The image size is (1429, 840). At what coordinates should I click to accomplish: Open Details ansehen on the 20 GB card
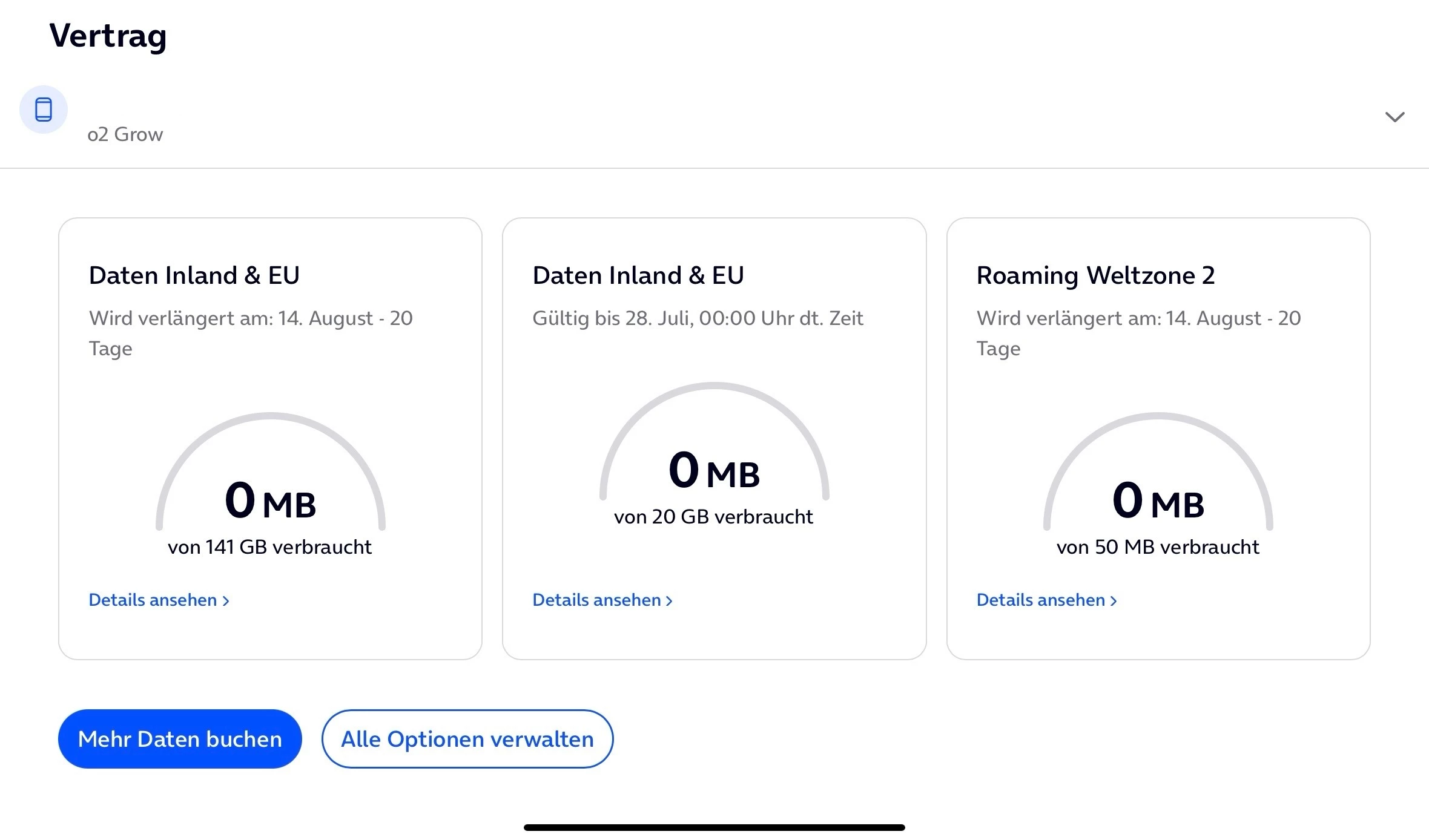click(x=602, y=600)
